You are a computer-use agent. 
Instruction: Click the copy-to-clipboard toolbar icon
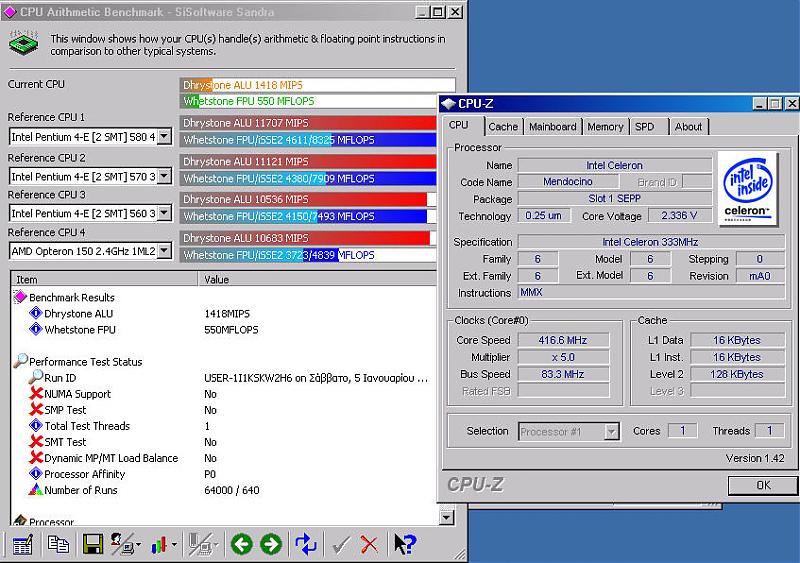click(58, 544)
